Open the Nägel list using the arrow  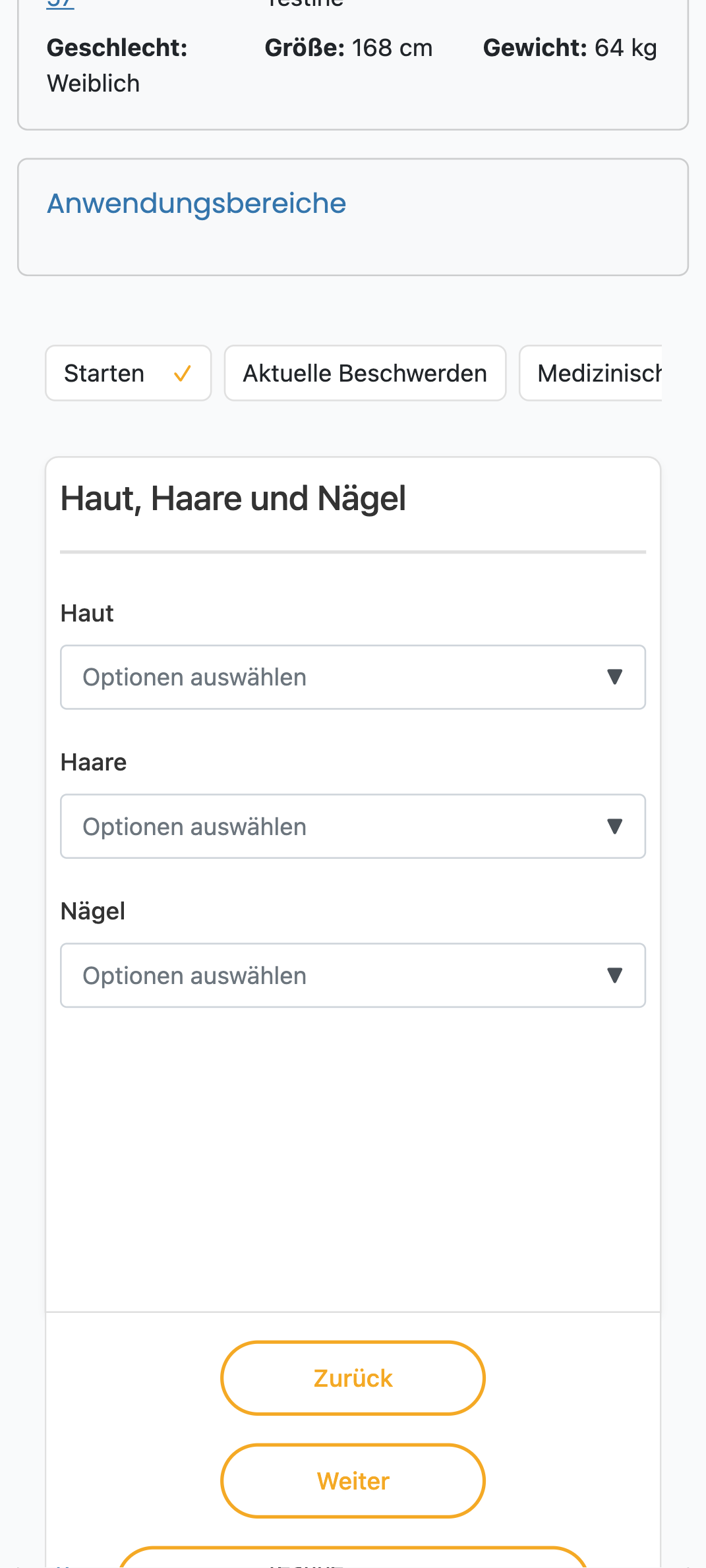tap(614, 975)
